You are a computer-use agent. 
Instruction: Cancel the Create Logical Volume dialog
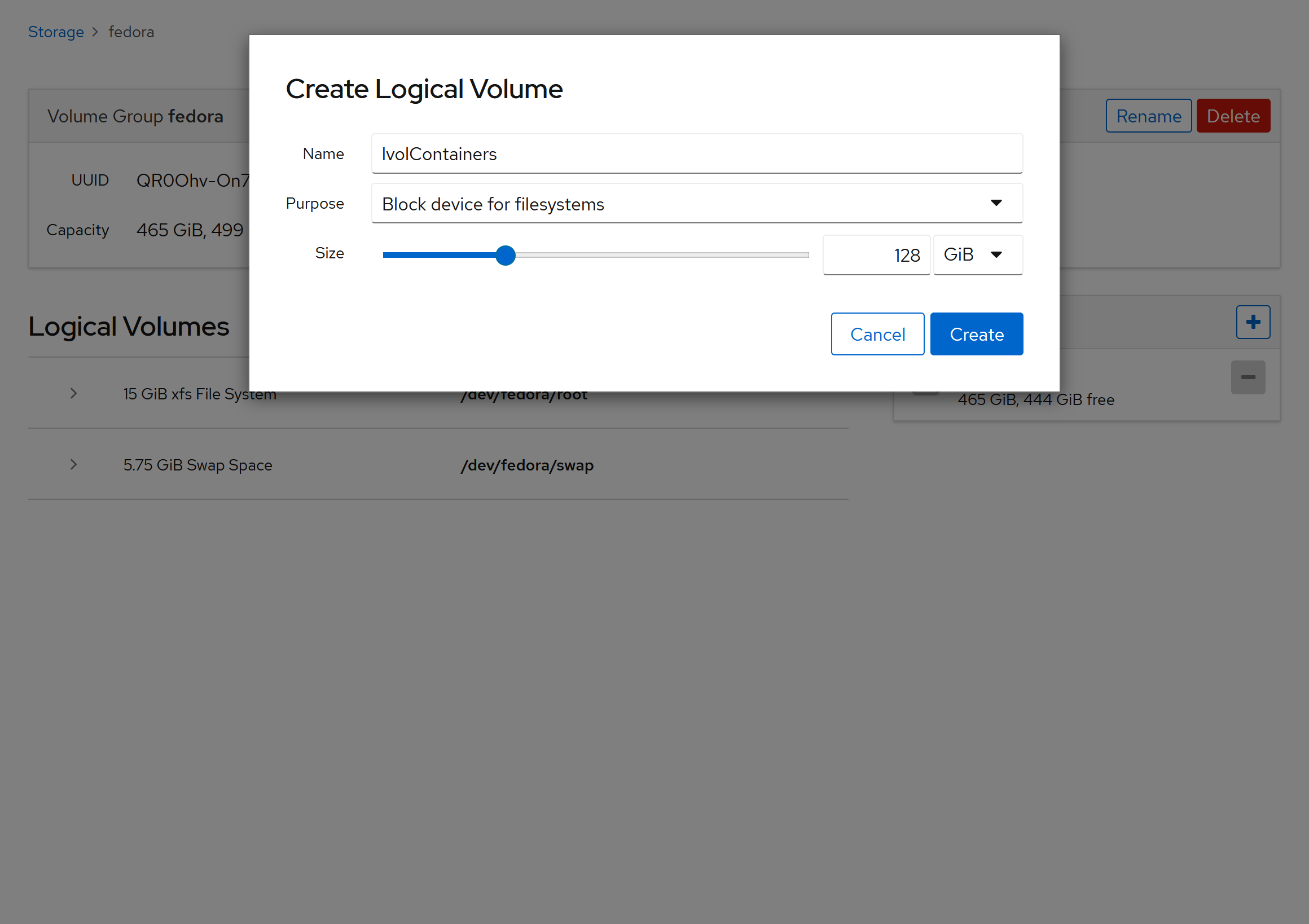point(877,334)
